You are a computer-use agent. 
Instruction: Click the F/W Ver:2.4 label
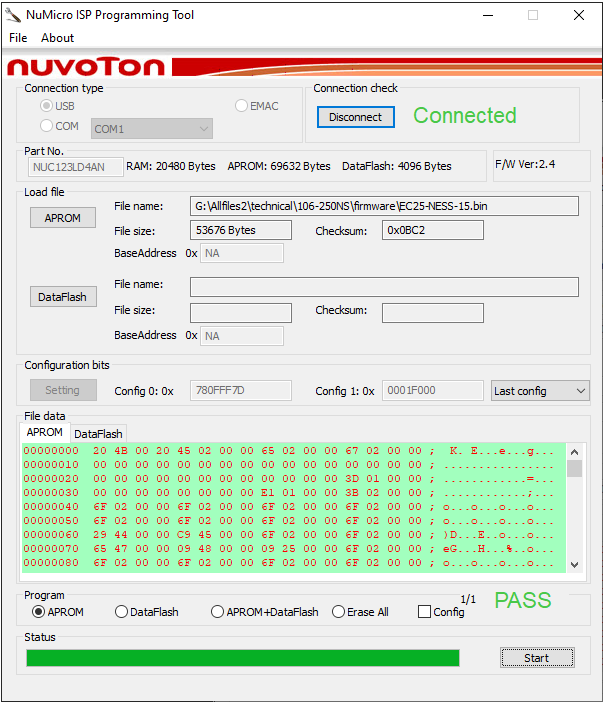pos(525,164)
